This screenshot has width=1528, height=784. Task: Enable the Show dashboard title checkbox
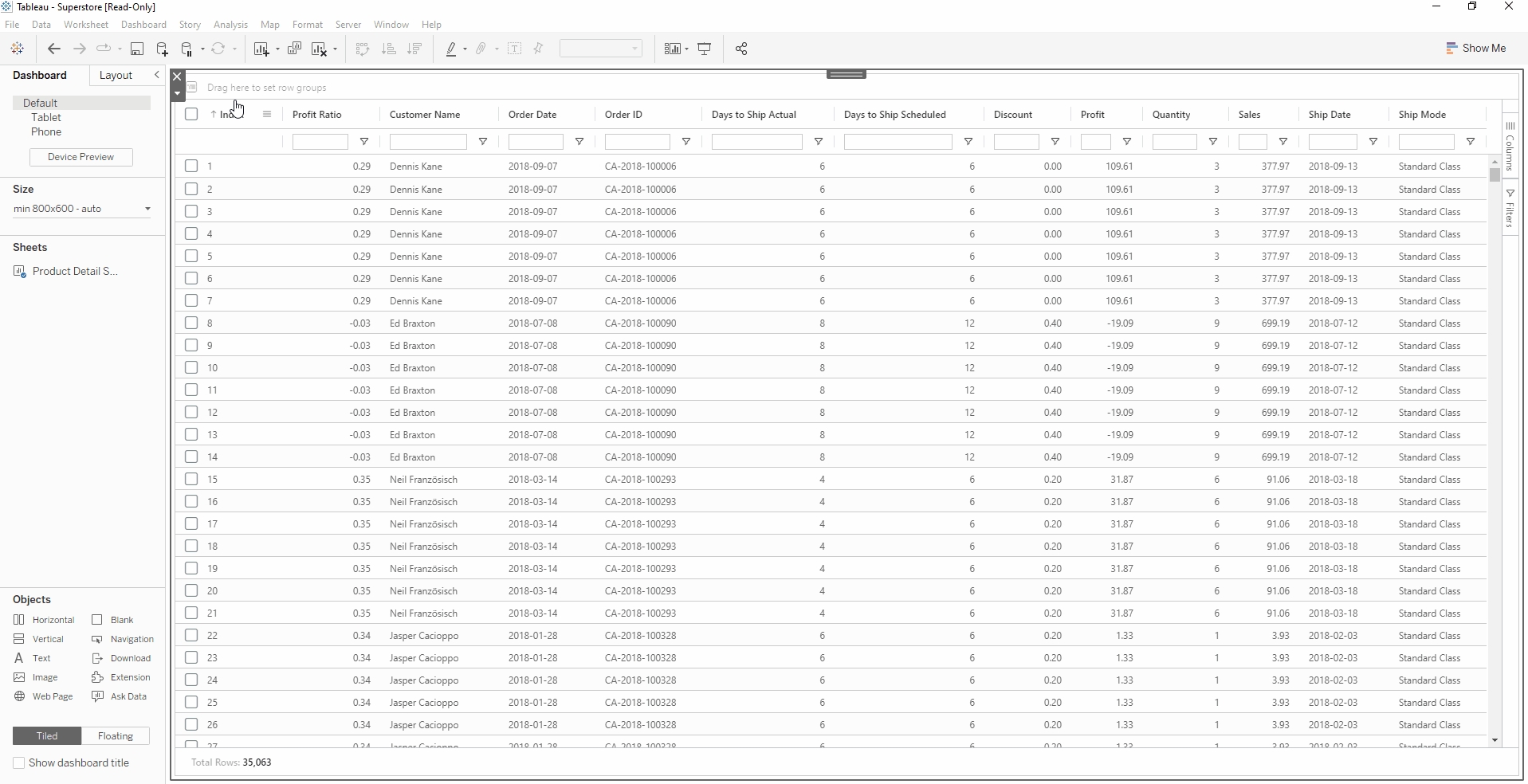click(19, 763)
